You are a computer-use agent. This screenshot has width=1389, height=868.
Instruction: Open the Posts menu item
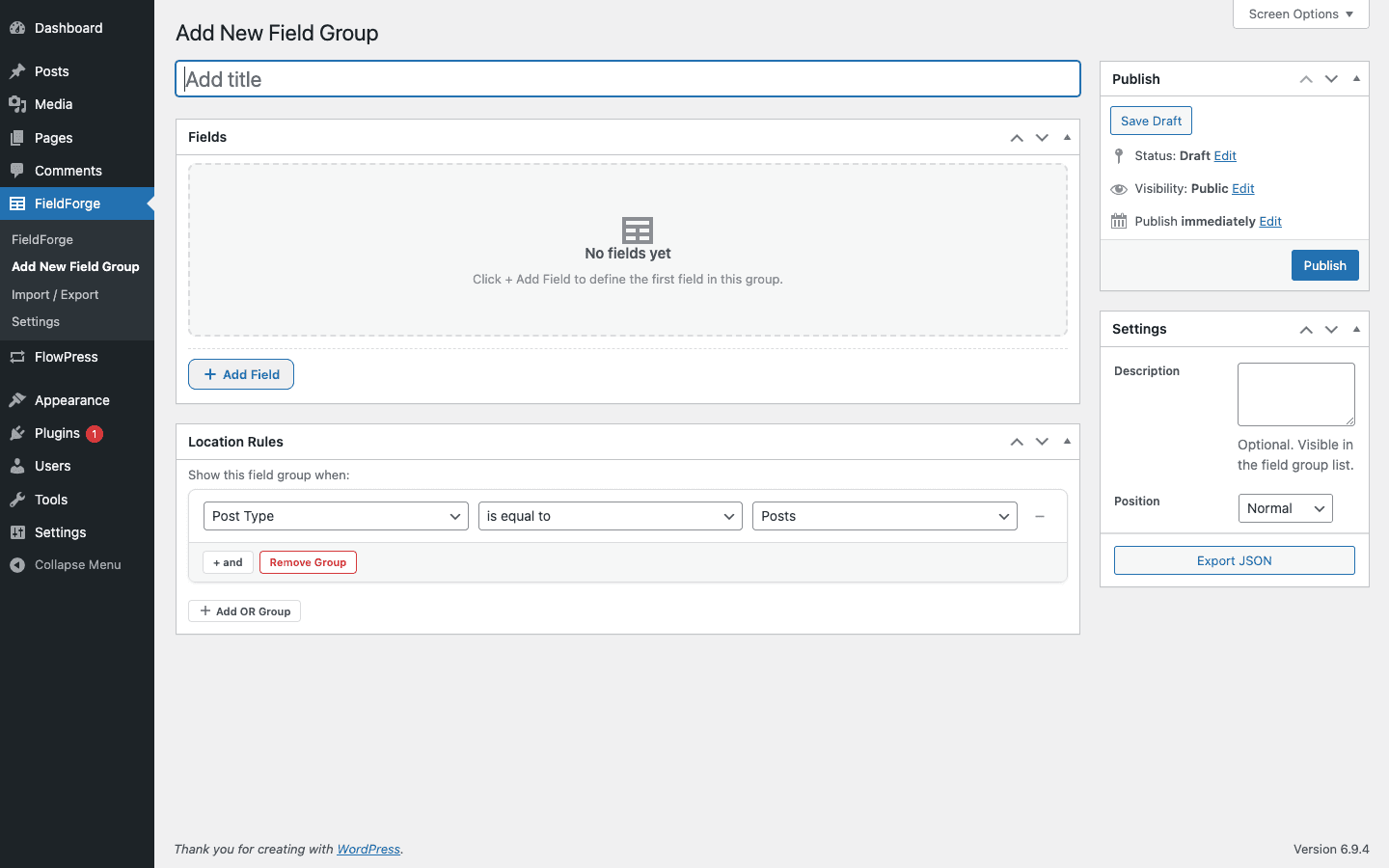click(77, 71)
